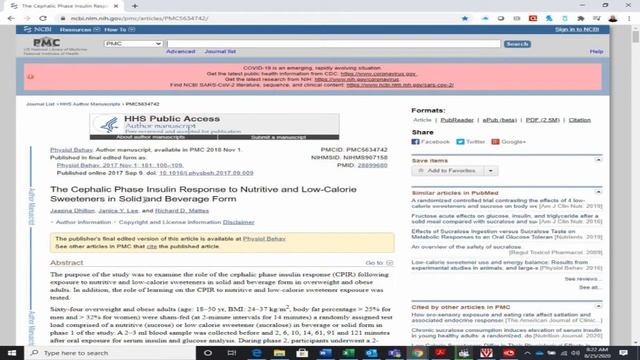Click the Disclaimer link
Image resolution: width=640 pixels, height=360 pixels.
click(238, 222)
